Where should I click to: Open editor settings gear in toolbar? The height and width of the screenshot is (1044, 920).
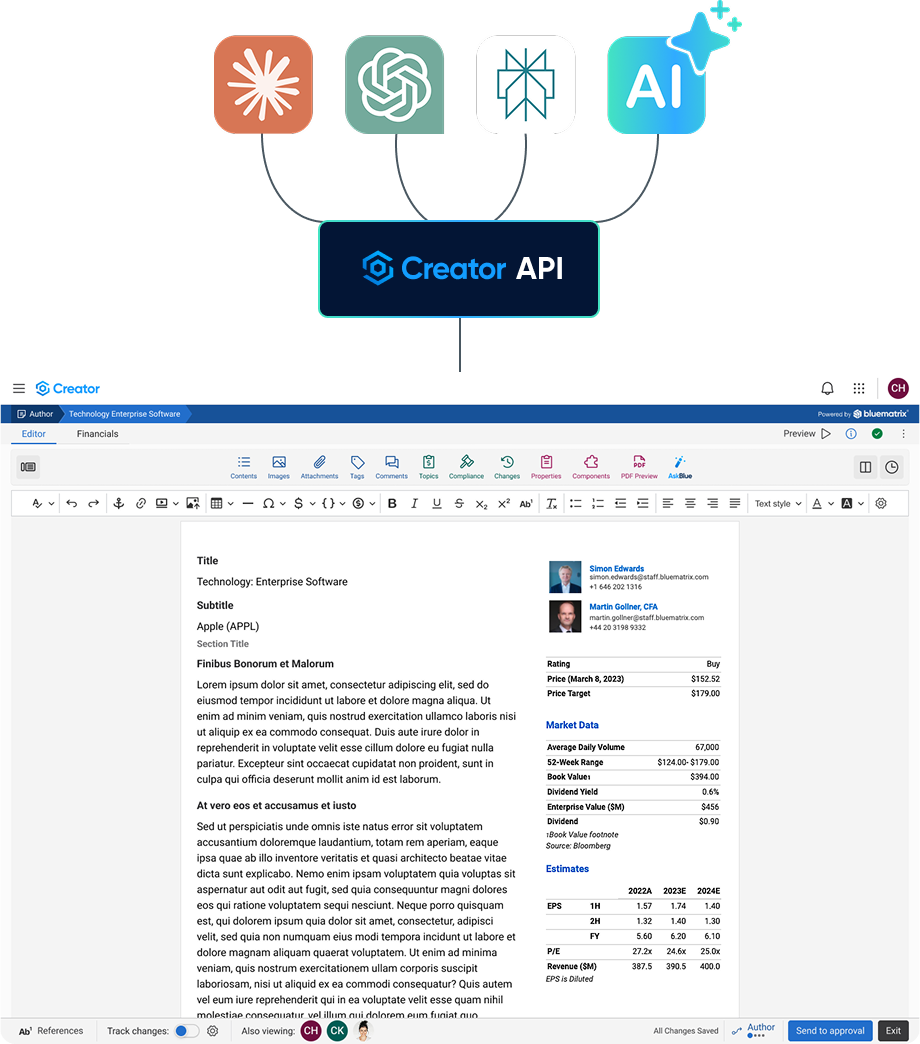click(881, 503)
